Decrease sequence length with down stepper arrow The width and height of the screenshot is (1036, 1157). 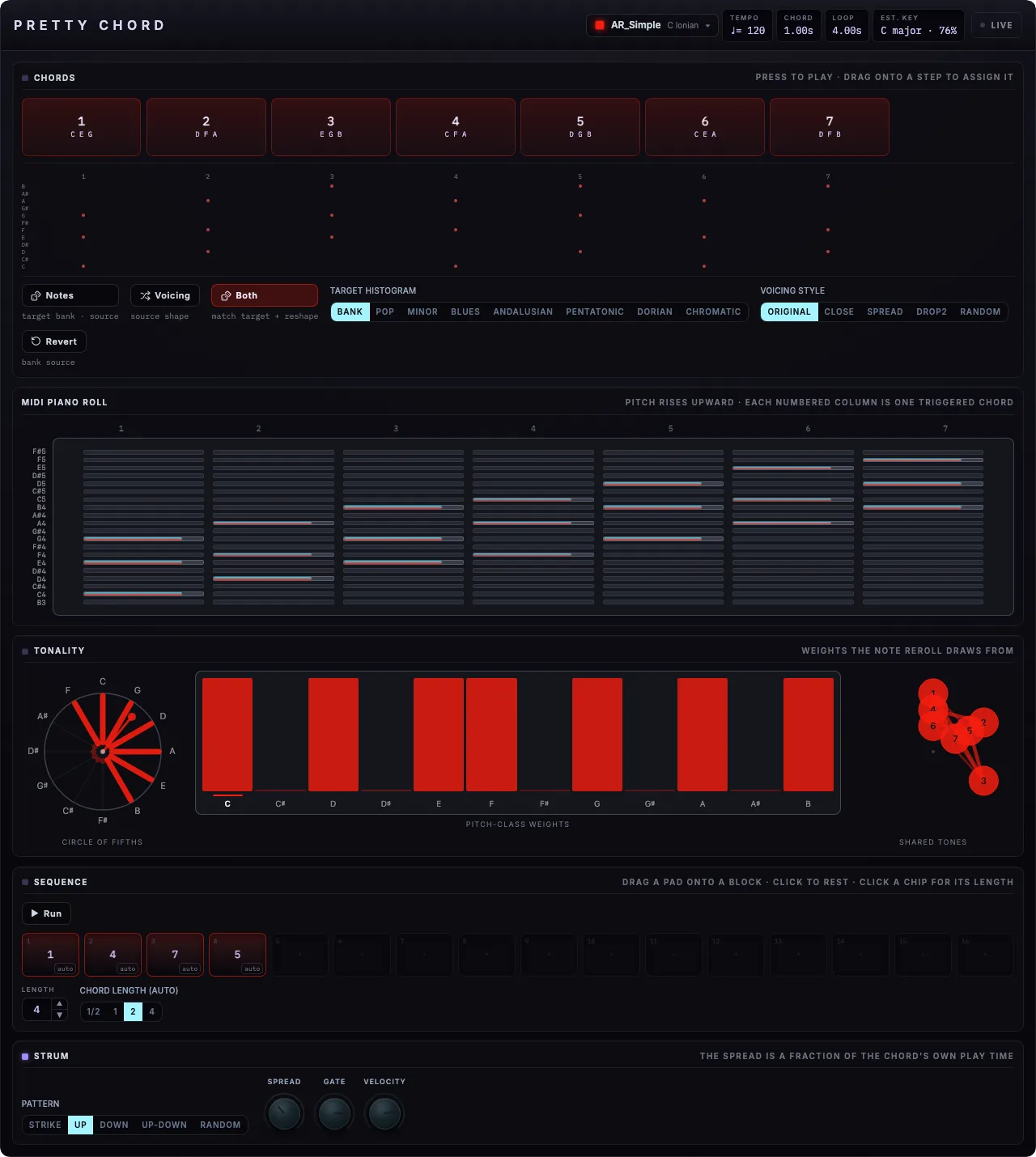point(59,1015)
